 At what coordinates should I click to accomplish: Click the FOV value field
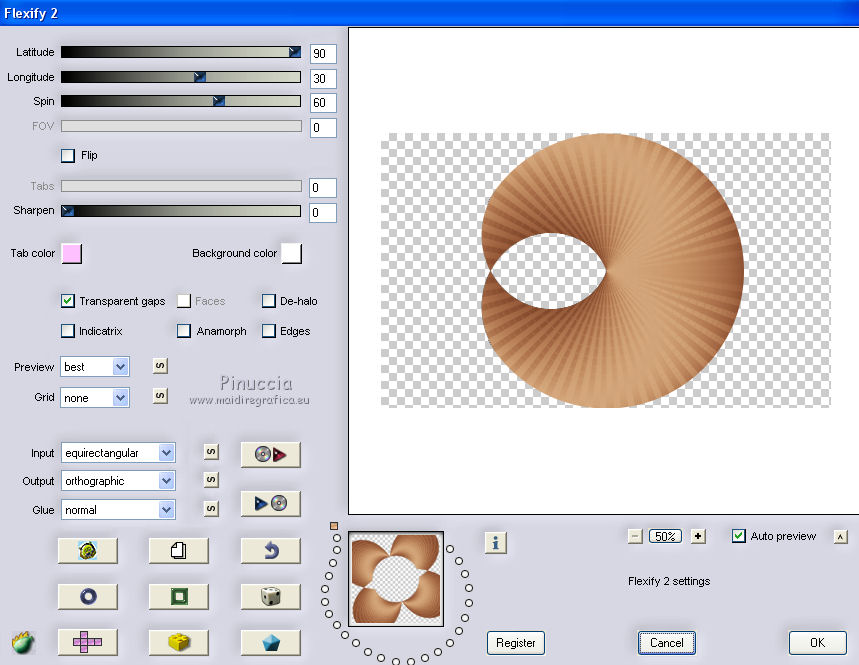323,128
